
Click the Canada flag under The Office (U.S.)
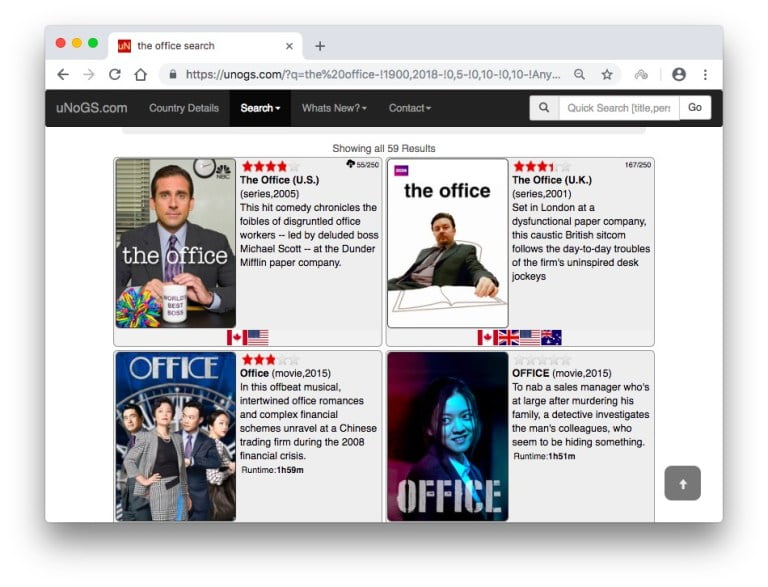pyautogui.click(x=235, y=338)
